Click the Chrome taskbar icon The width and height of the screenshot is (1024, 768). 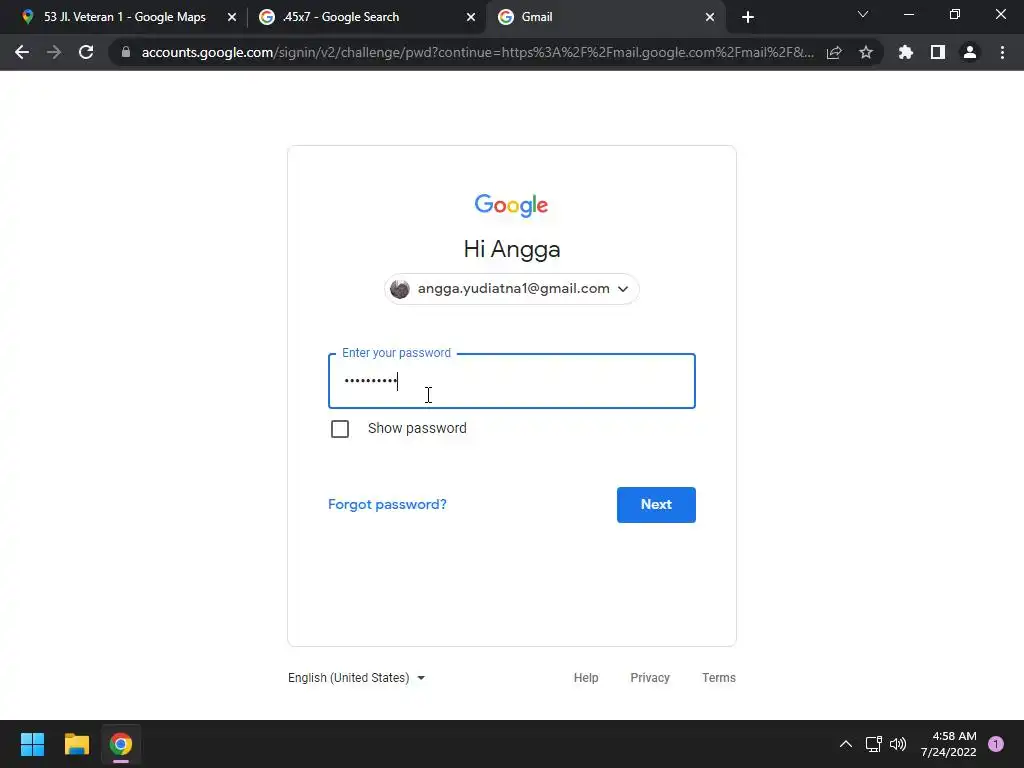(x=121, y=744)
